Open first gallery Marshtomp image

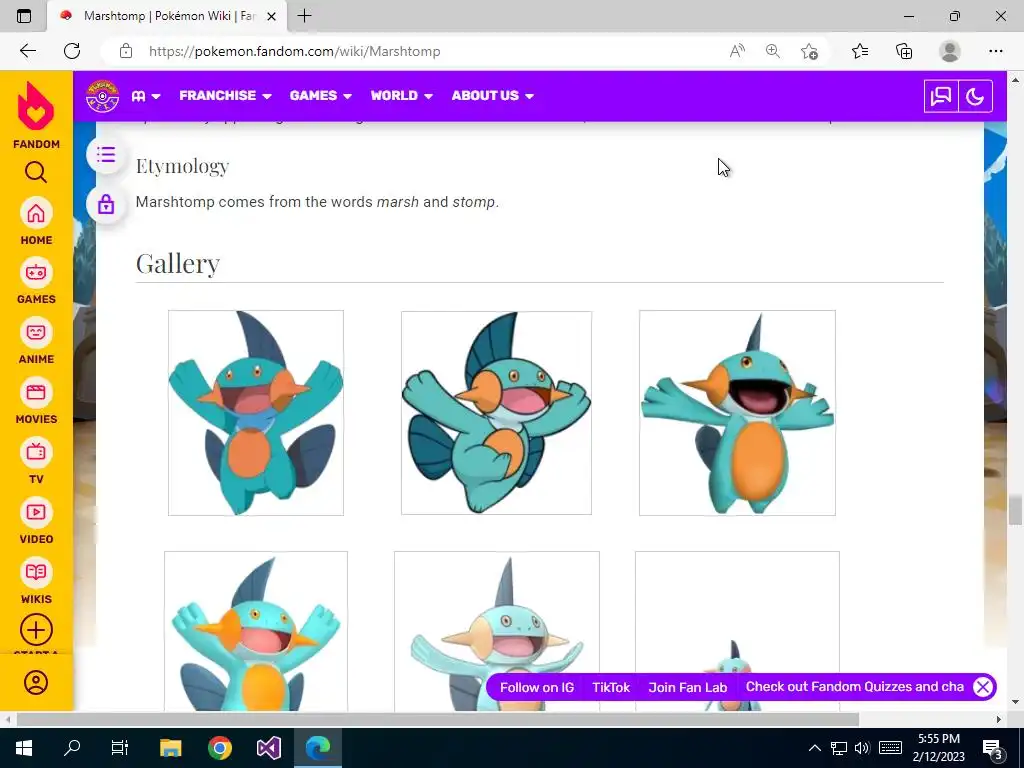pyautogui.click(x=256, y=413)
